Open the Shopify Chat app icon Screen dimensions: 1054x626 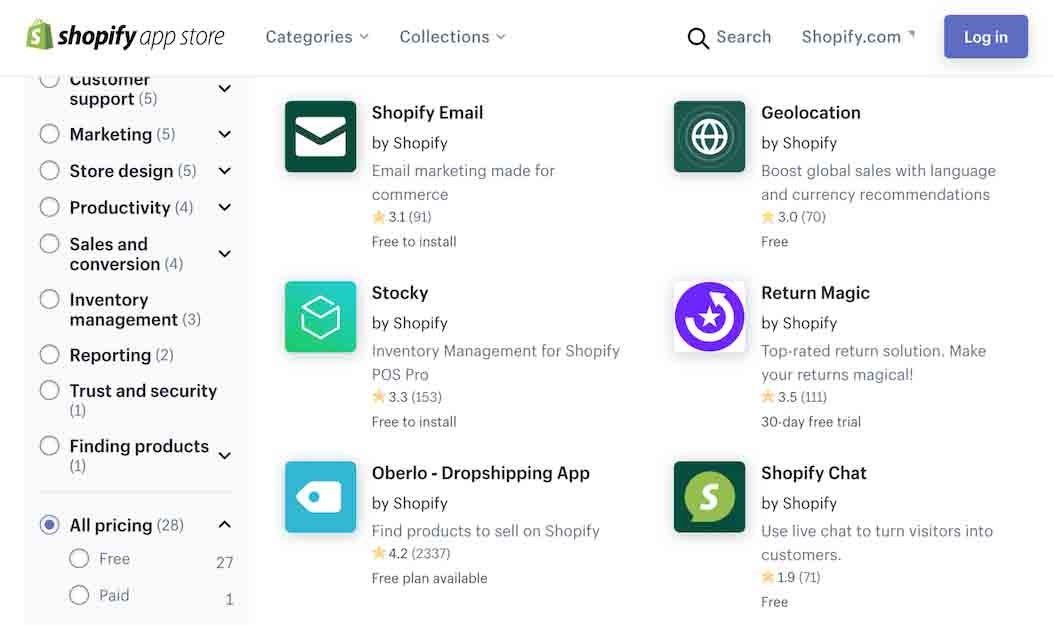[x=709, y=497]
